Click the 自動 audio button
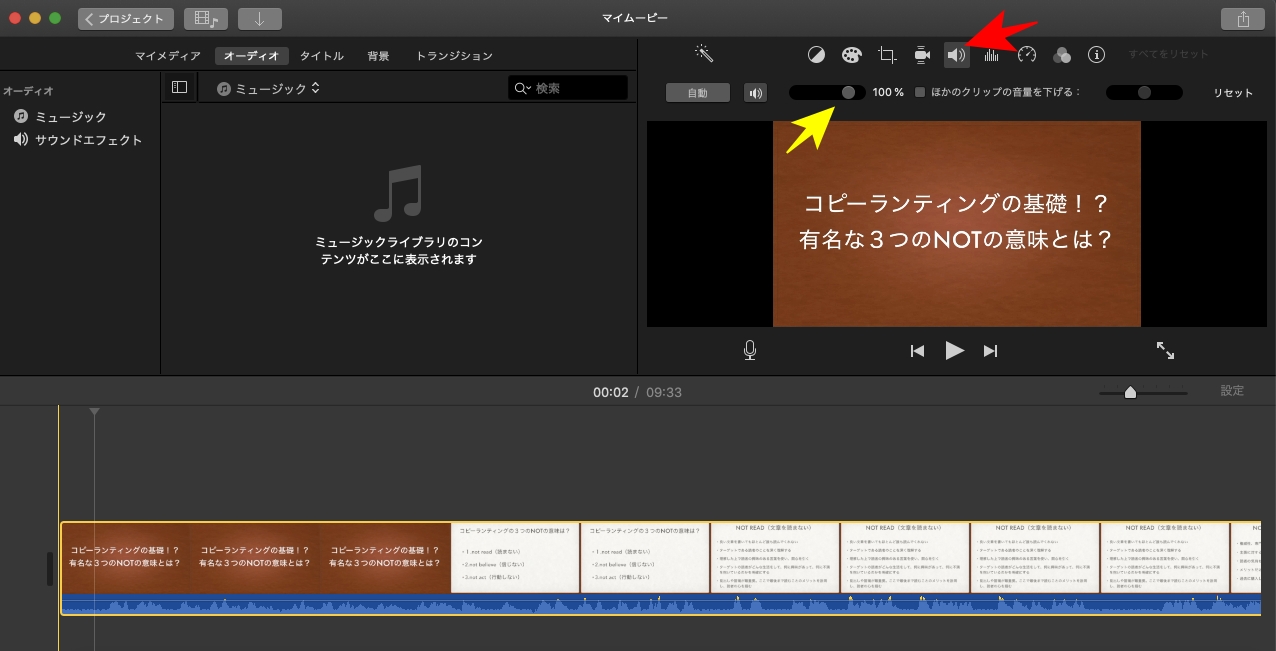1276x651 pixels. pos(697,93)
